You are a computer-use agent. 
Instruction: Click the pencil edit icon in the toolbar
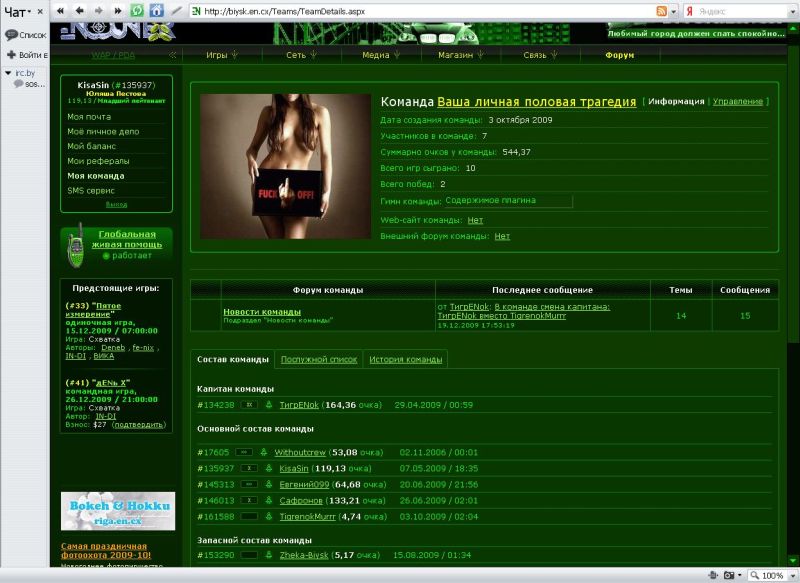click(x=177, y=11)
